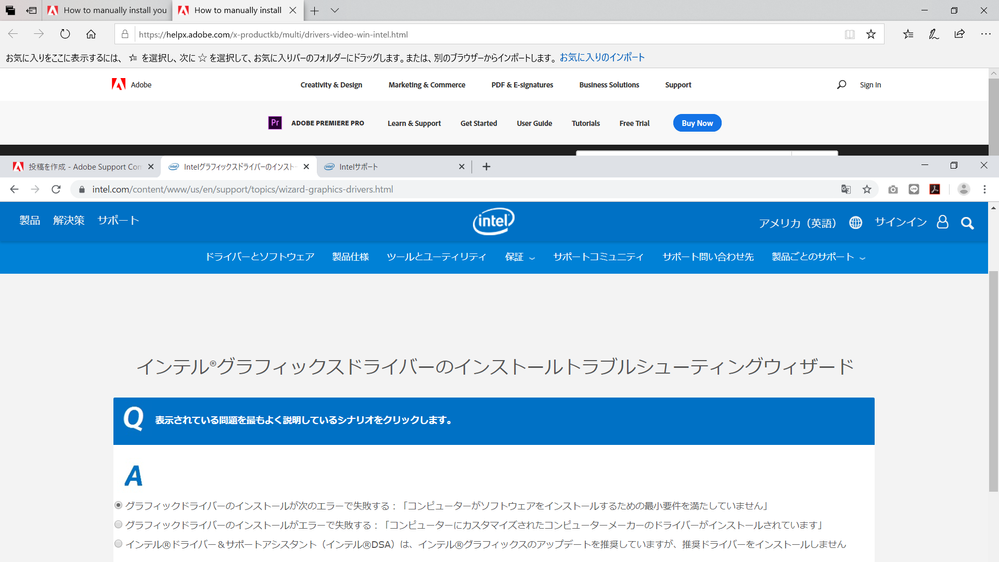Click Chrome back arrow
999x562 pixels.
pos(14,189)
